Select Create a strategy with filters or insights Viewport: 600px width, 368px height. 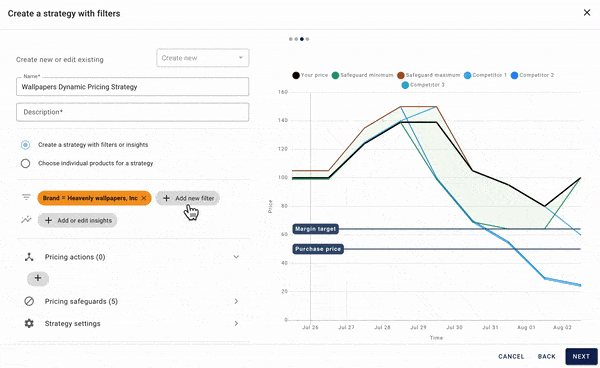click(x=25, y=145)
